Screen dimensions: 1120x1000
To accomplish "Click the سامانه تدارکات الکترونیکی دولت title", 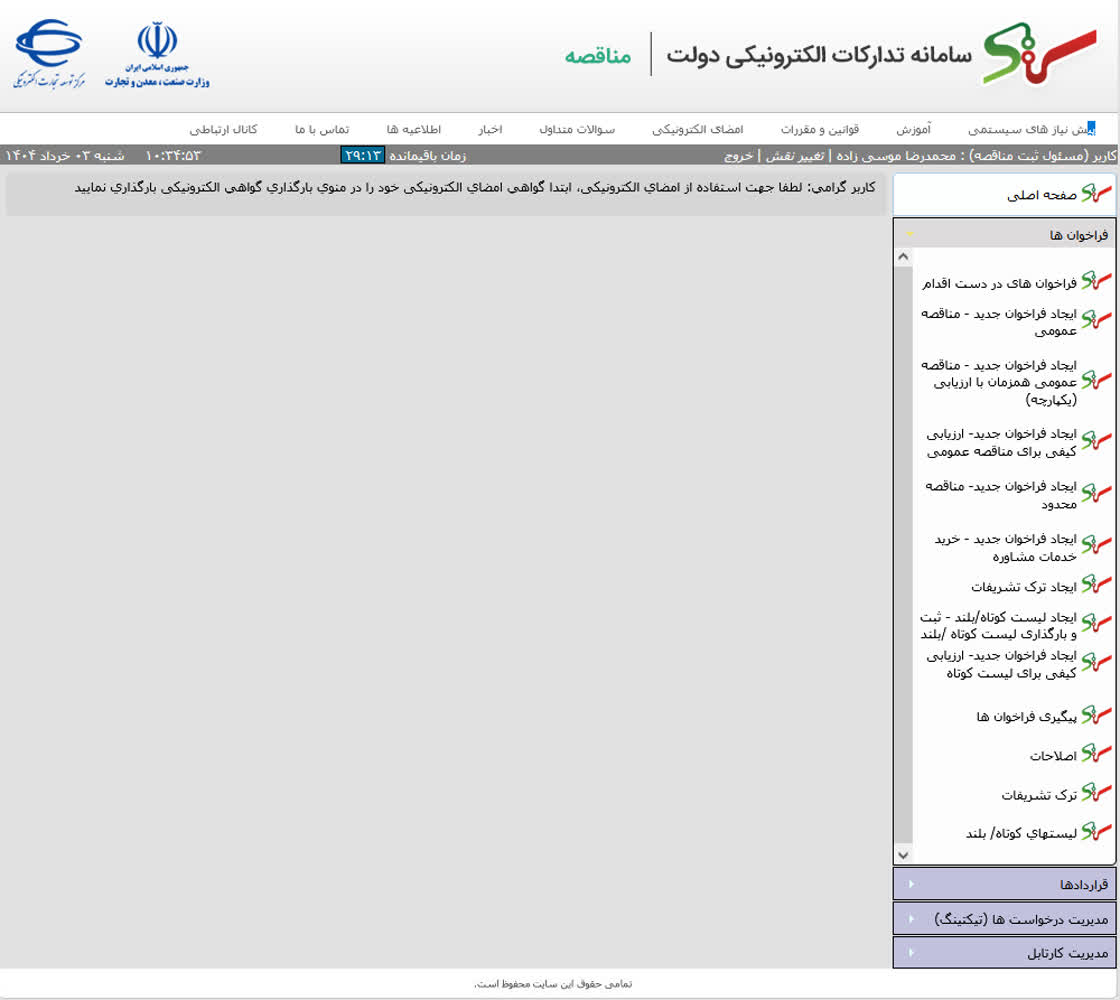I will (x=819, y=55).
